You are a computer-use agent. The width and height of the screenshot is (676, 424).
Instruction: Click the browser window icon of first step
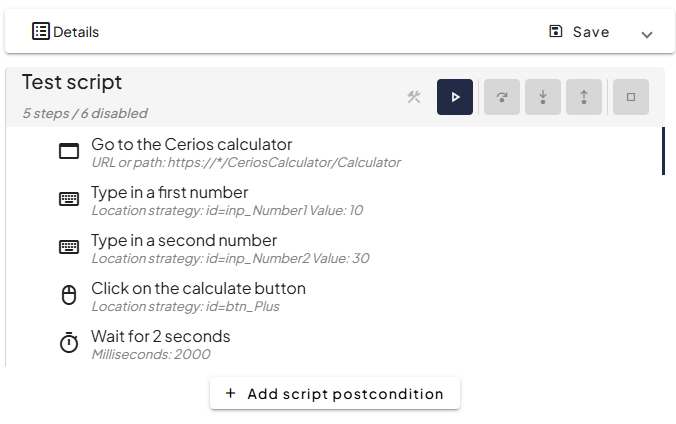pos(69,152)
